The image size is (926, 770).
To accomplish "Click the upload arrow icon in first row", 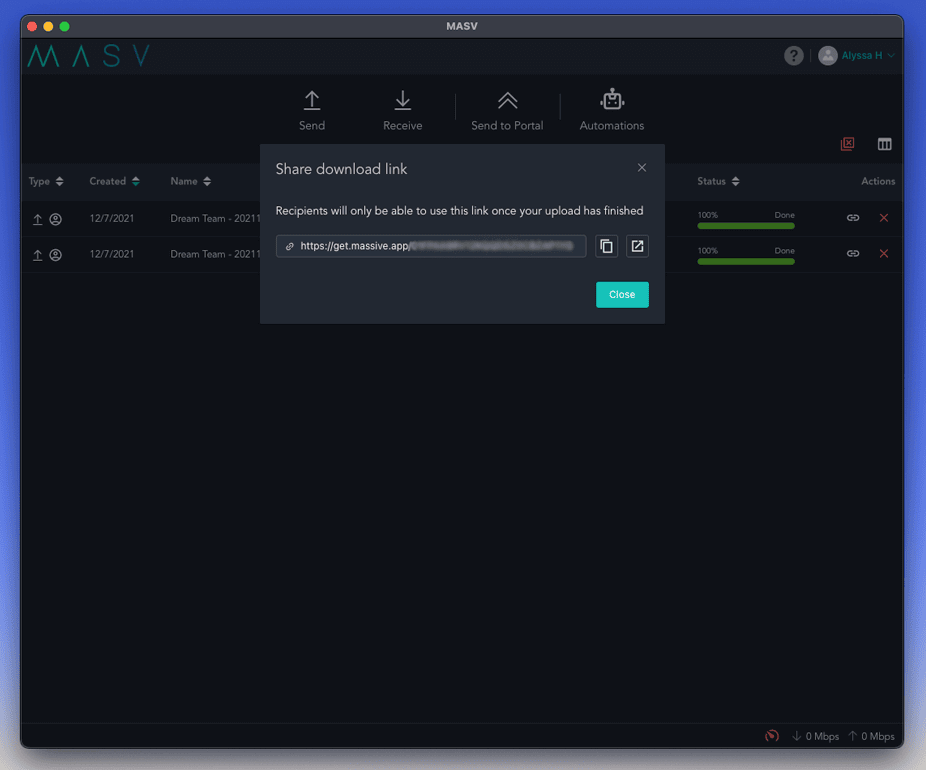I will (x=37, y=219).
